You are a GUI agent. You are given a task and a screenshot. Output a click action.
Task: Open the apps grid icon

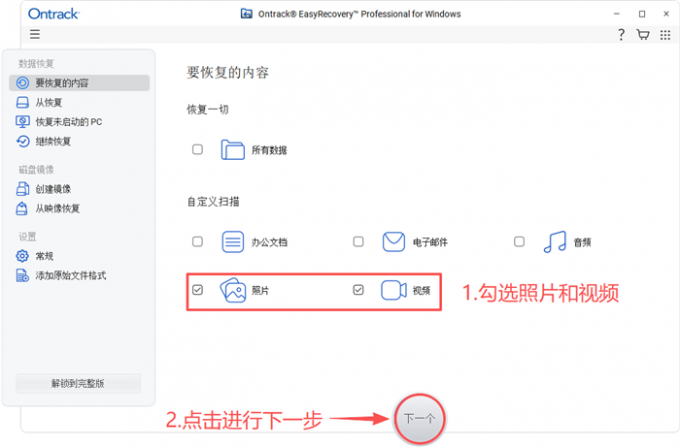[x=665, y=35]
